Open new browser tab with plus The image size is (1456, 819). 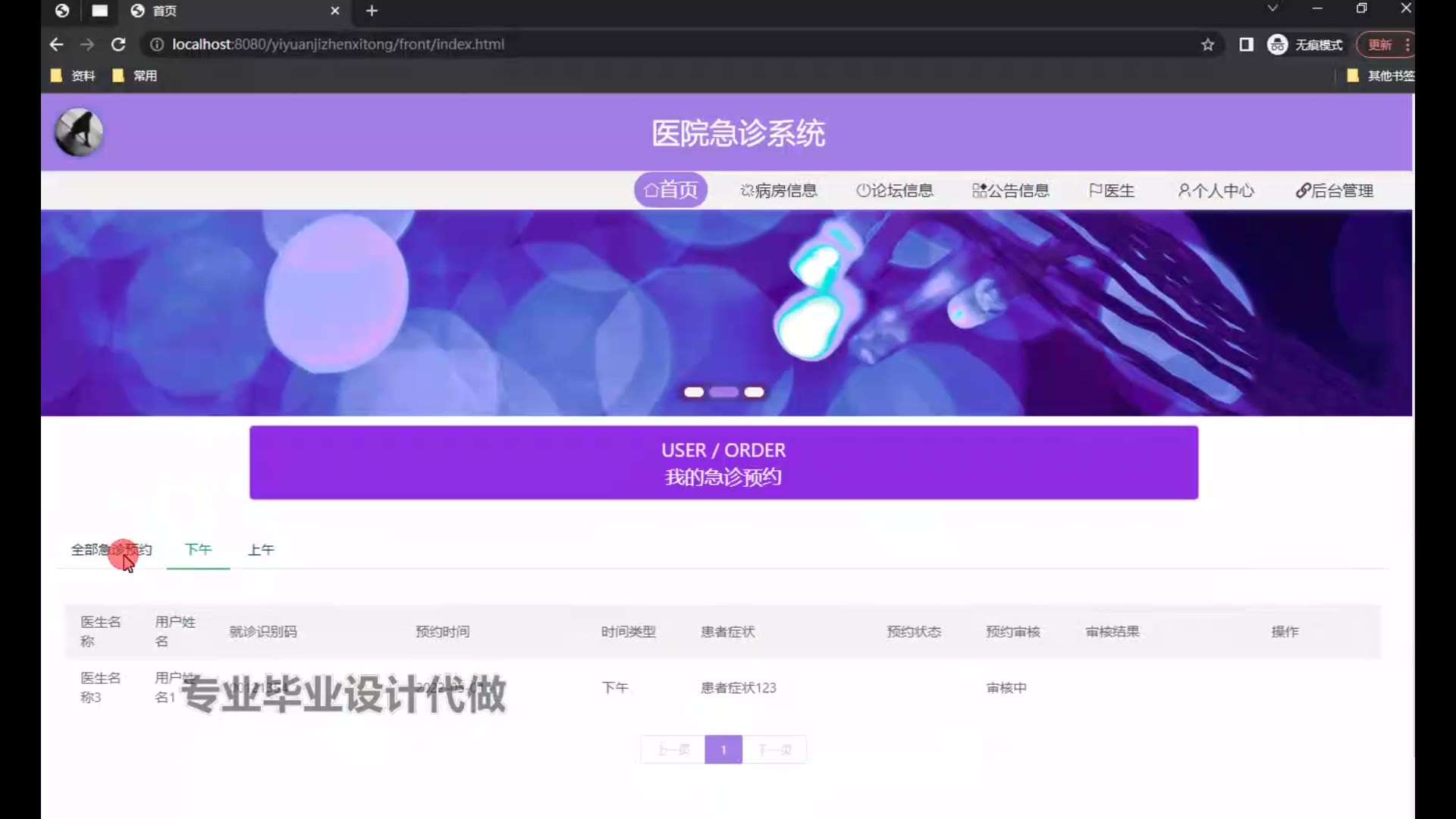372,11
